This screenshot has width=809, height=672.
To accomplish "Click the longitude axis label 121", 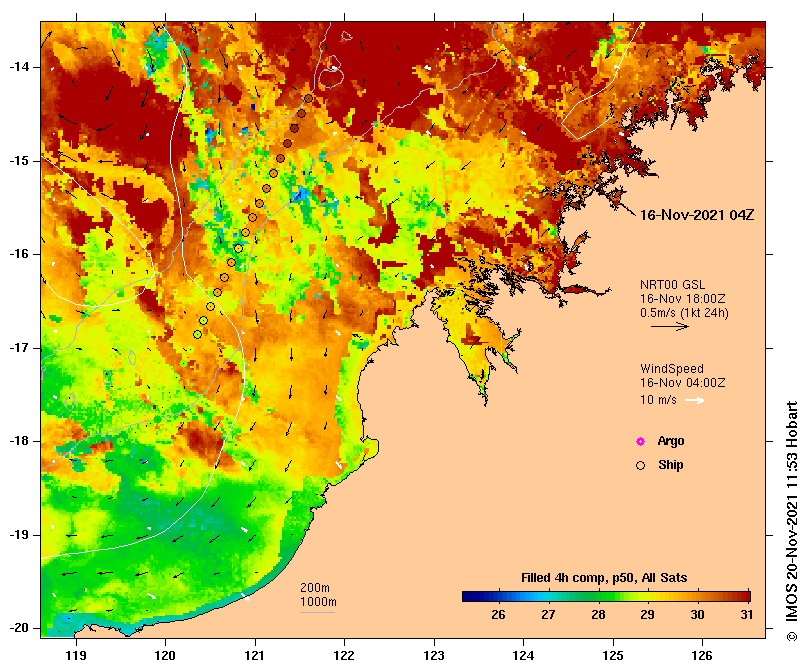I will 255,655.
